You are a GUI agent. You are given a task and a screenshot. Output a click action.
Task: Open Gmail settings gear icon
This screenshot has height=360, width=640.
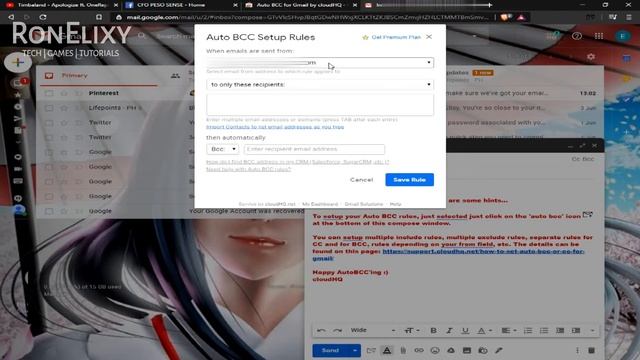click(591, 57)
